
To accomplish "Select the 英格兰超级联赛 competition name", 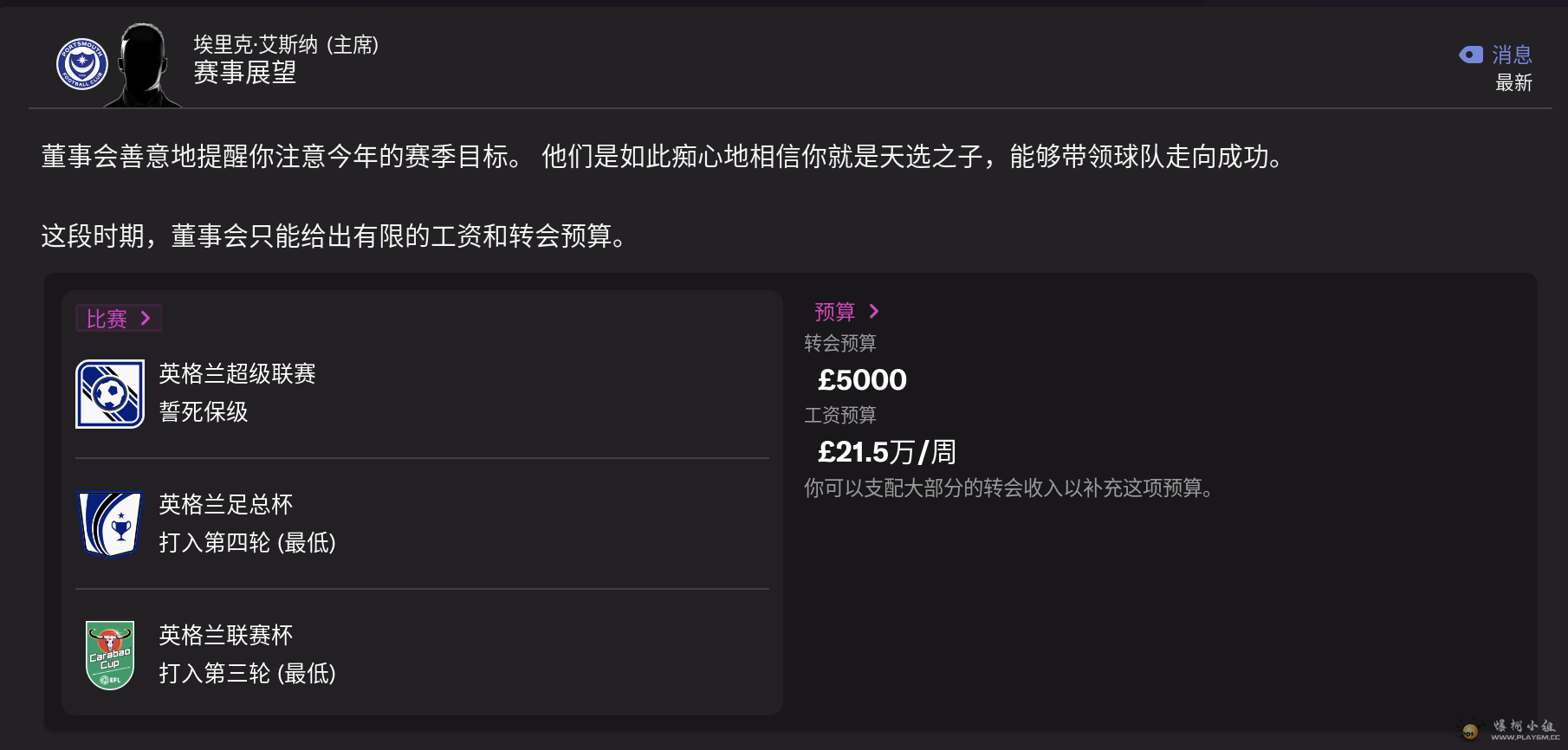I will coord(237,374).
